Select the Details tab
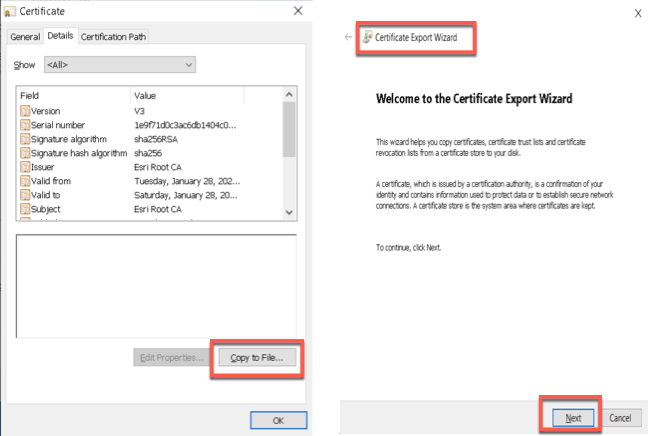 (x=60, y=36)
